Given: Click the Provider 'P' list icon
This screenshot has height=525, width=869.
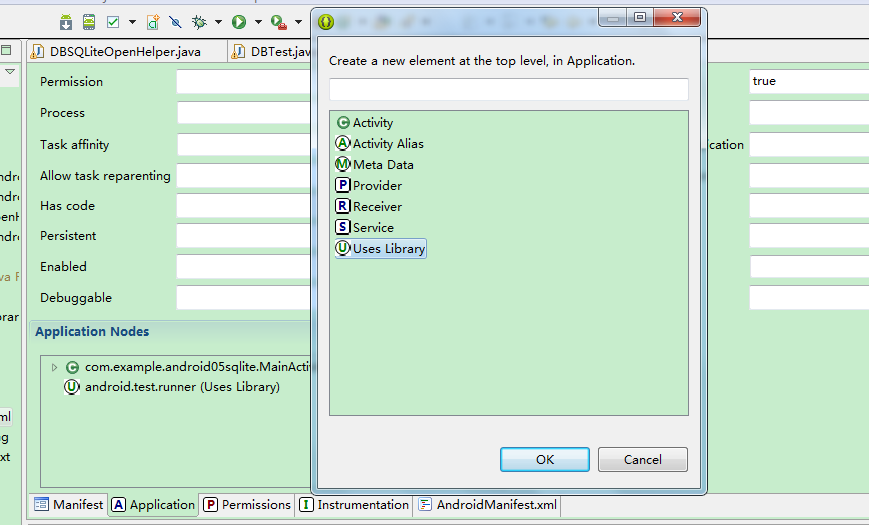Looking at the screenshot, I should click(x=343, y=185).
